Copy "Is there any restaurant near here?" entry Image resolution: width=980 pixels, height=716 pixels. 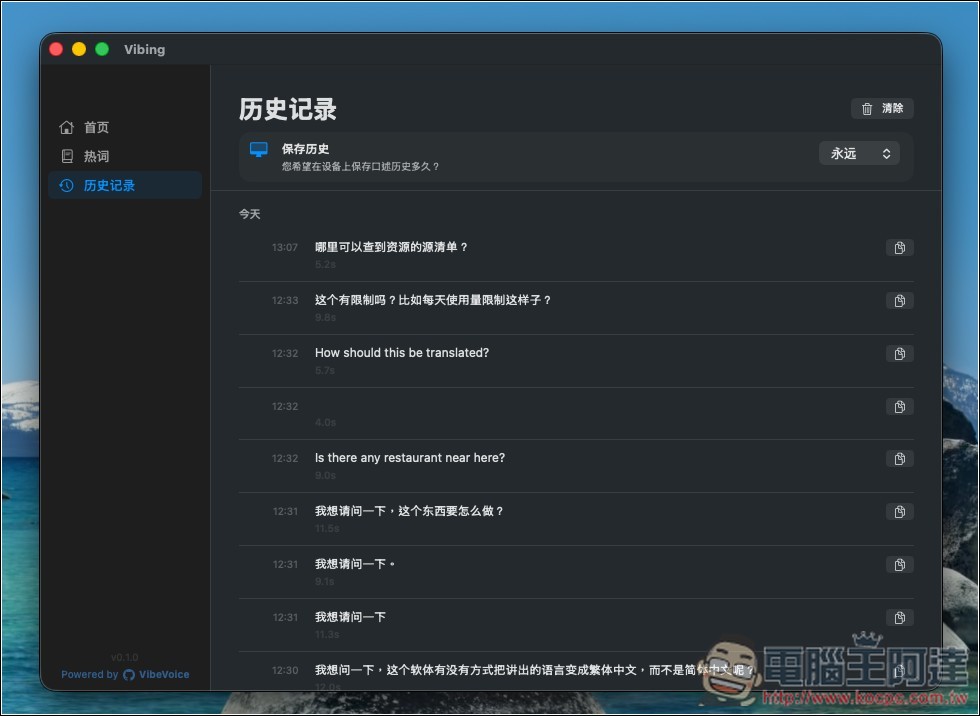899,458
